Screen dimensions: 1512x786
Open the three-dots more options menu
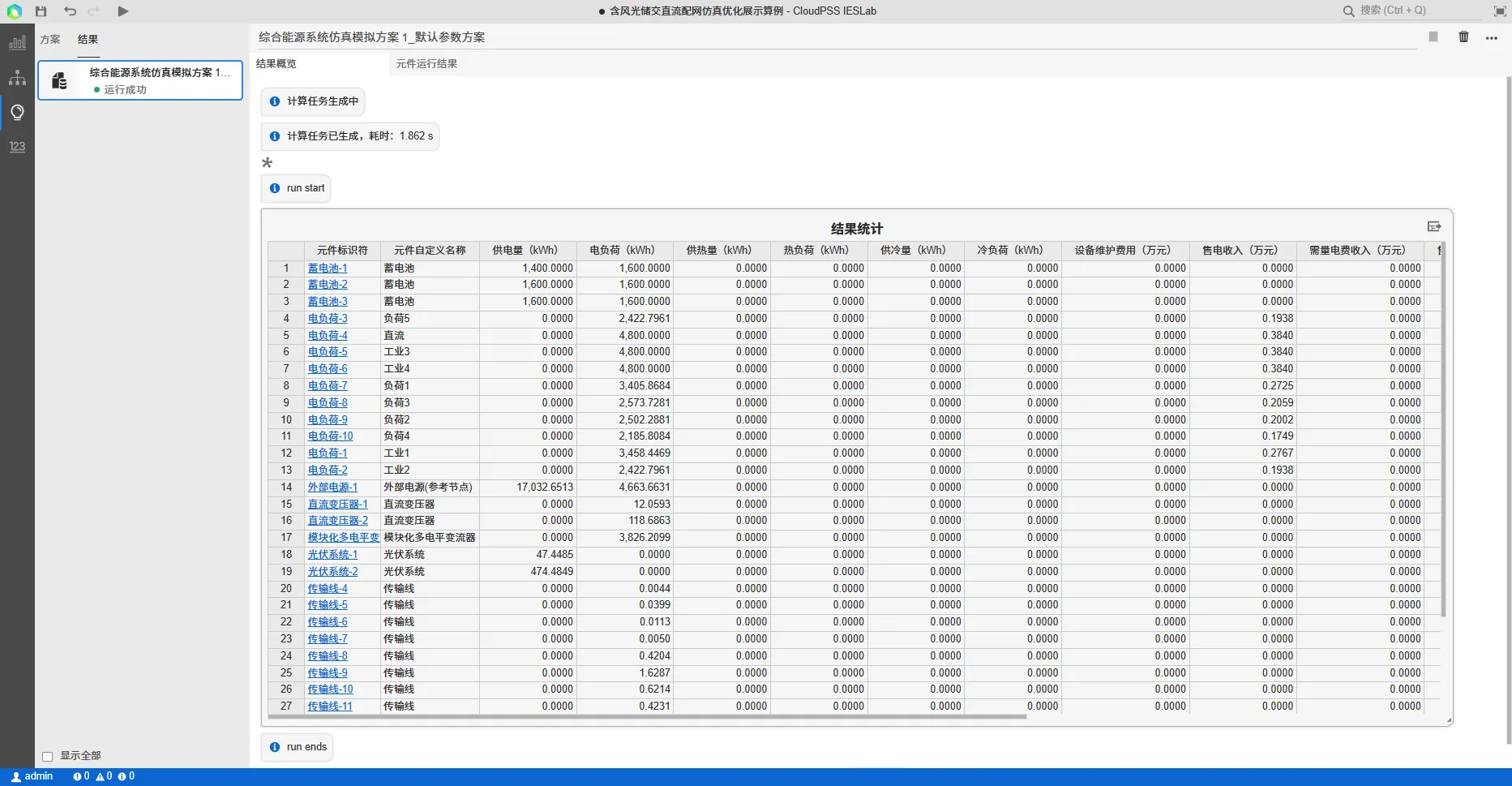[x=1492, y=38]
